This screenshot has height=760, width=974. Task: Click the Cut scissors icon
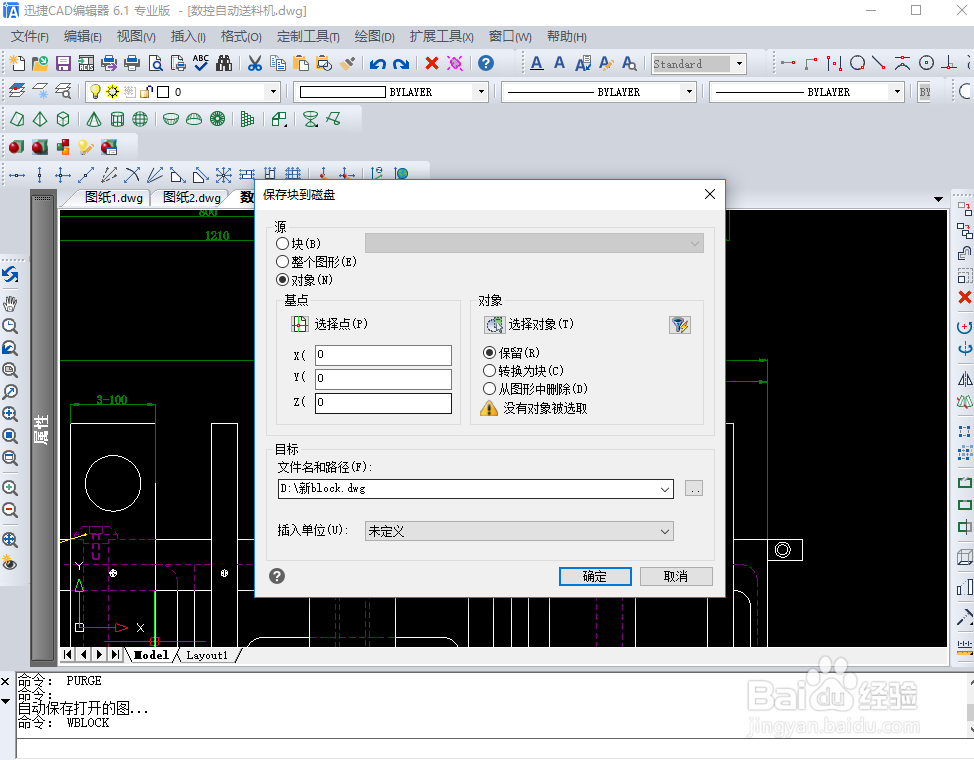click(255, 63)
